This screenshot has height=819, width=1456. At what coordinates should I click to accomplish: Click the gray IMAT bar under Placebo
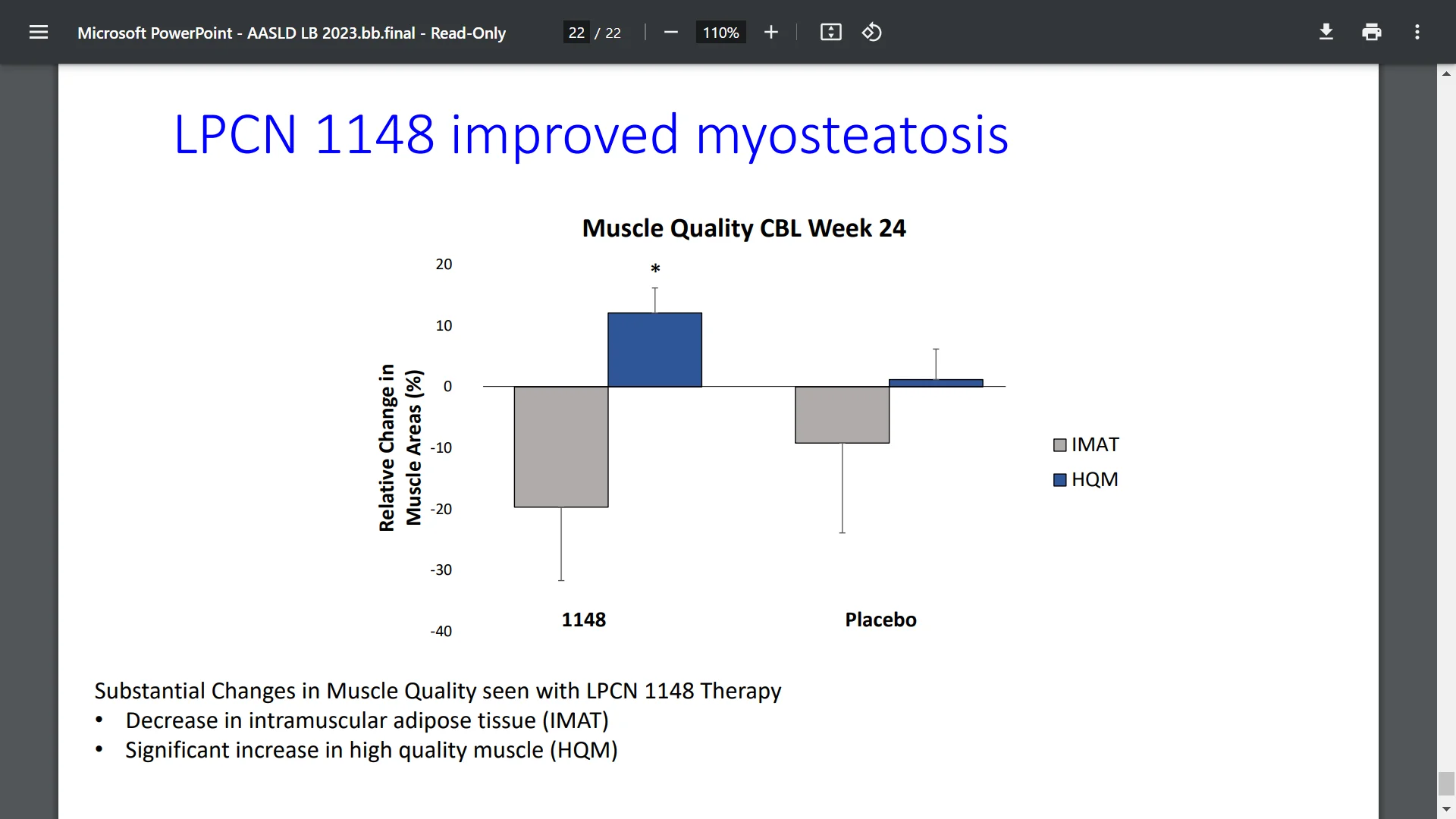coord(842,413)
